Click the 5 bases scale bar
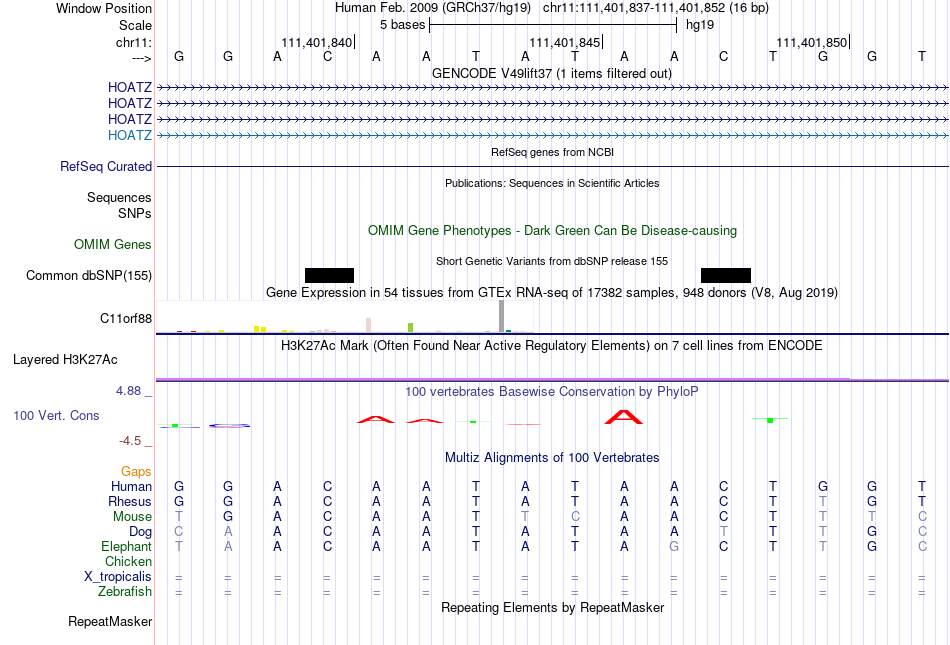 [553, 25]
